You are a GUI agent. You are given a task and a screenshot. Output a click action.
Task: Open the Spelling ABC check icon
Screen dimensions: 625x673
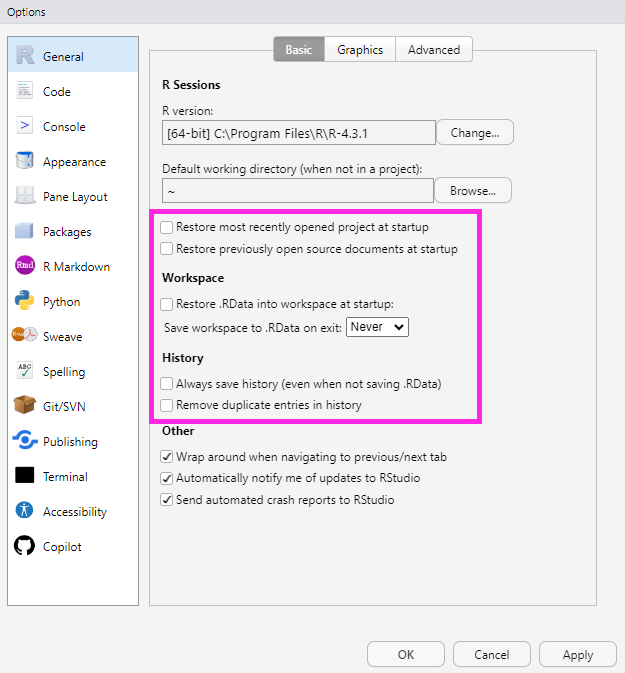[x=24, y=370]
